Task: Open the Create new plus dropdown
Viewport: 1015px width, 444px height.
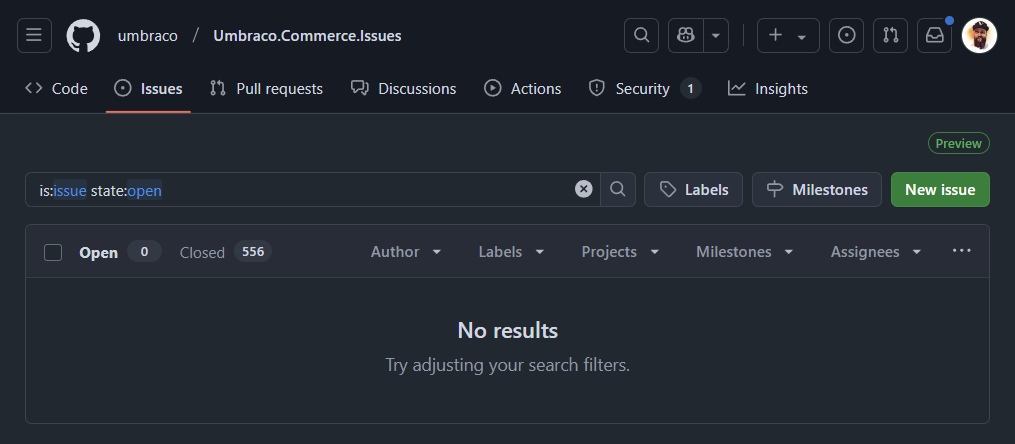Action: (788, 36)
